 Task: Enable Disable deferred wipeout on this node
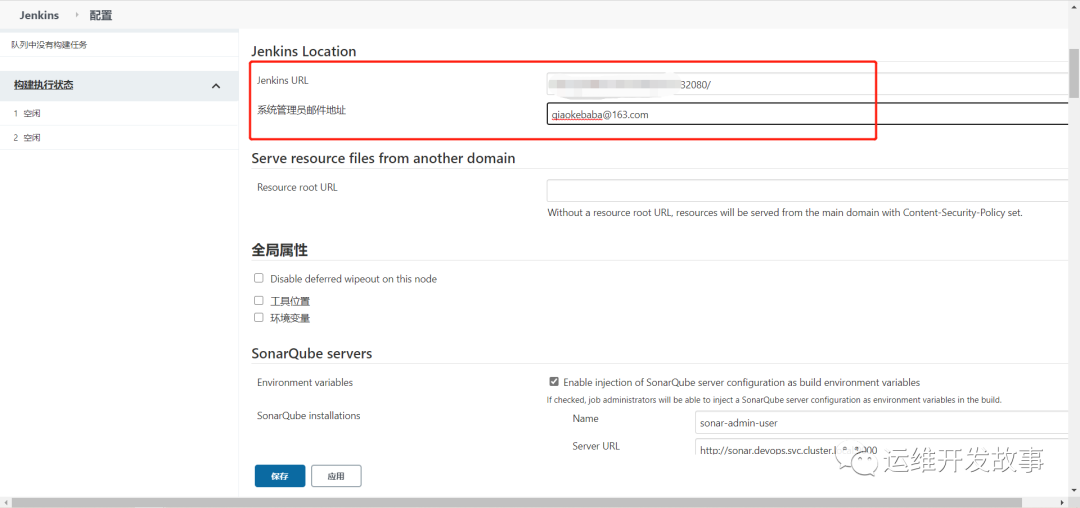tap(259, 278)
